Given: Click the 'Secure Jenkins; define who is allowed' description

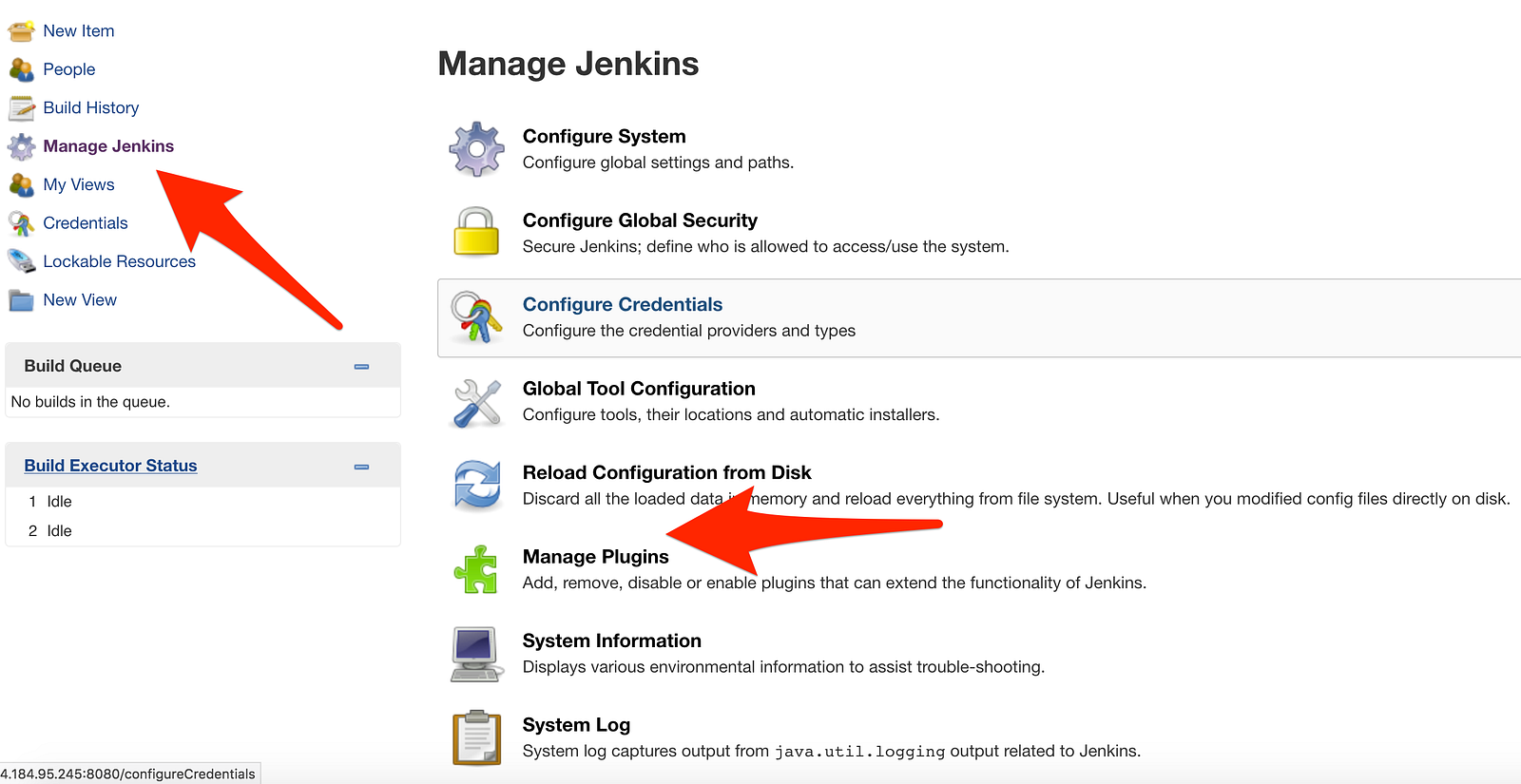Looking at the screenshot, I should pyautogui.click(x=766, y=247).
